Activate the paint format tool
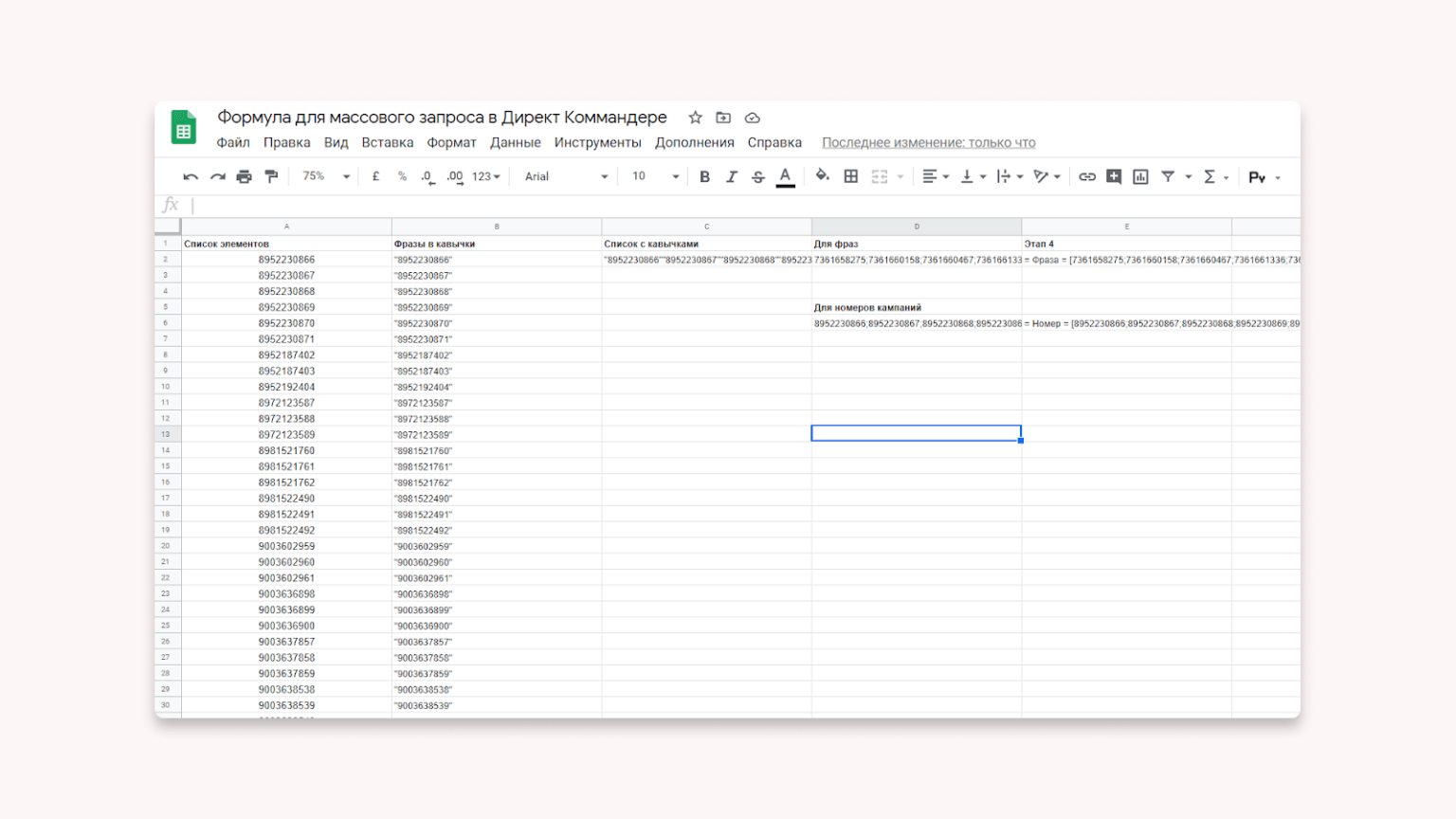Image resolution: width=1456 pixels, height=819 pixels. [271, 176]
